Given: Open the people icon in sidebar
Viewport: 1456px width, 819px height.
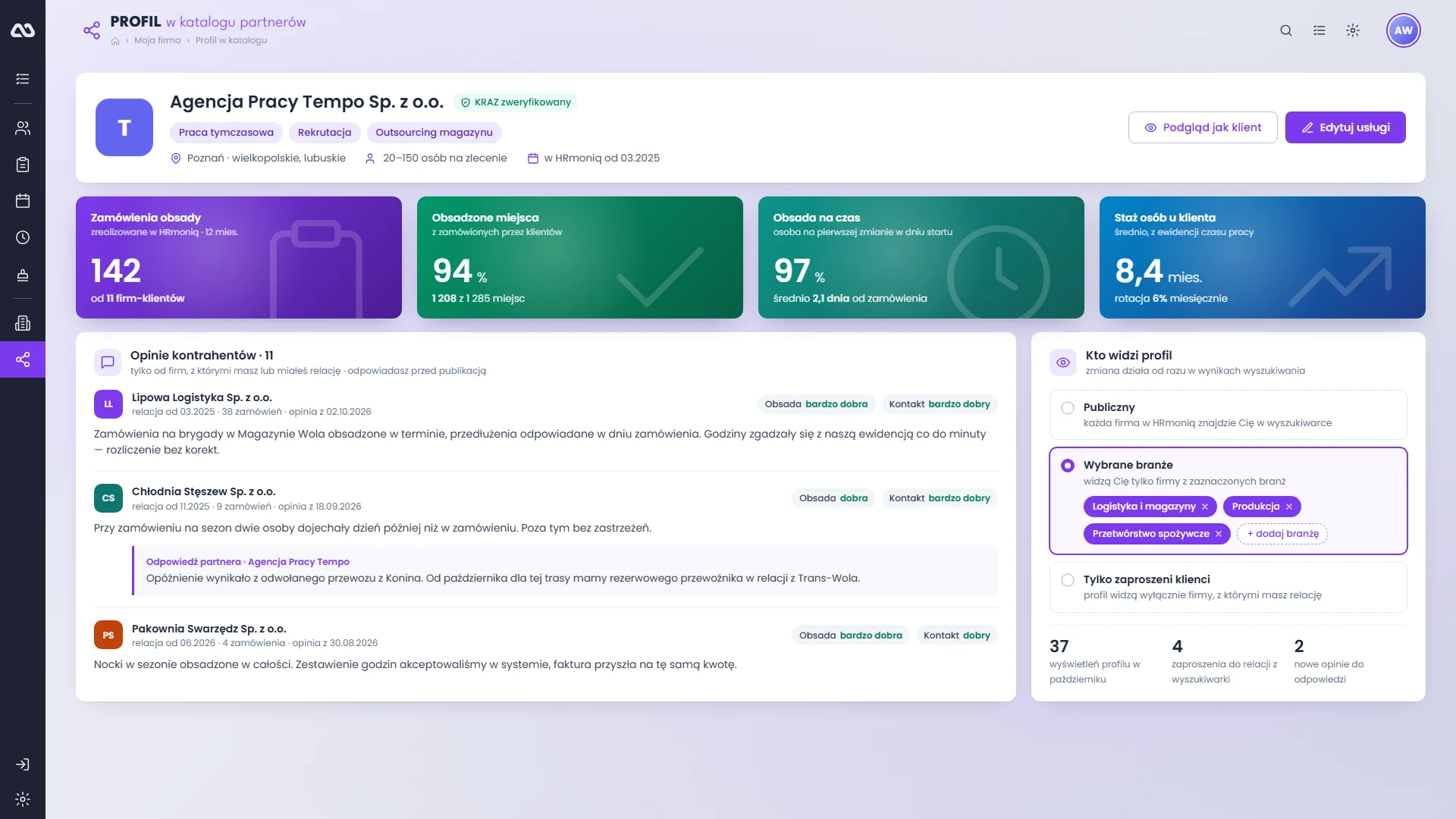Looking at the screenshot, I should point(23,128).
